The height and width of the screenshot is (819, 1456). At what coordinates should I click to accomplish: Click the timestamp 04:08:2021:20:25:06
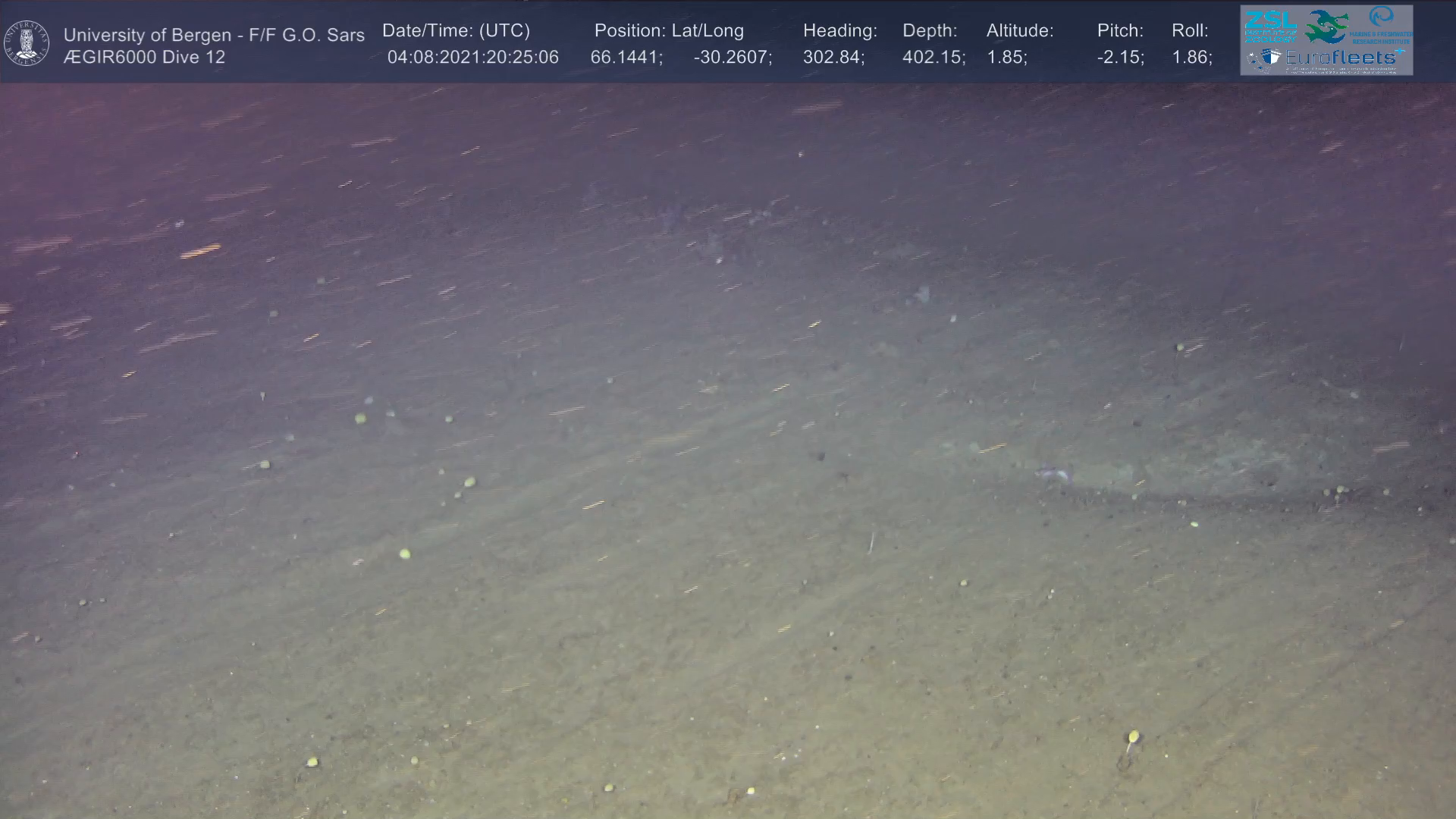coord(472,58)
